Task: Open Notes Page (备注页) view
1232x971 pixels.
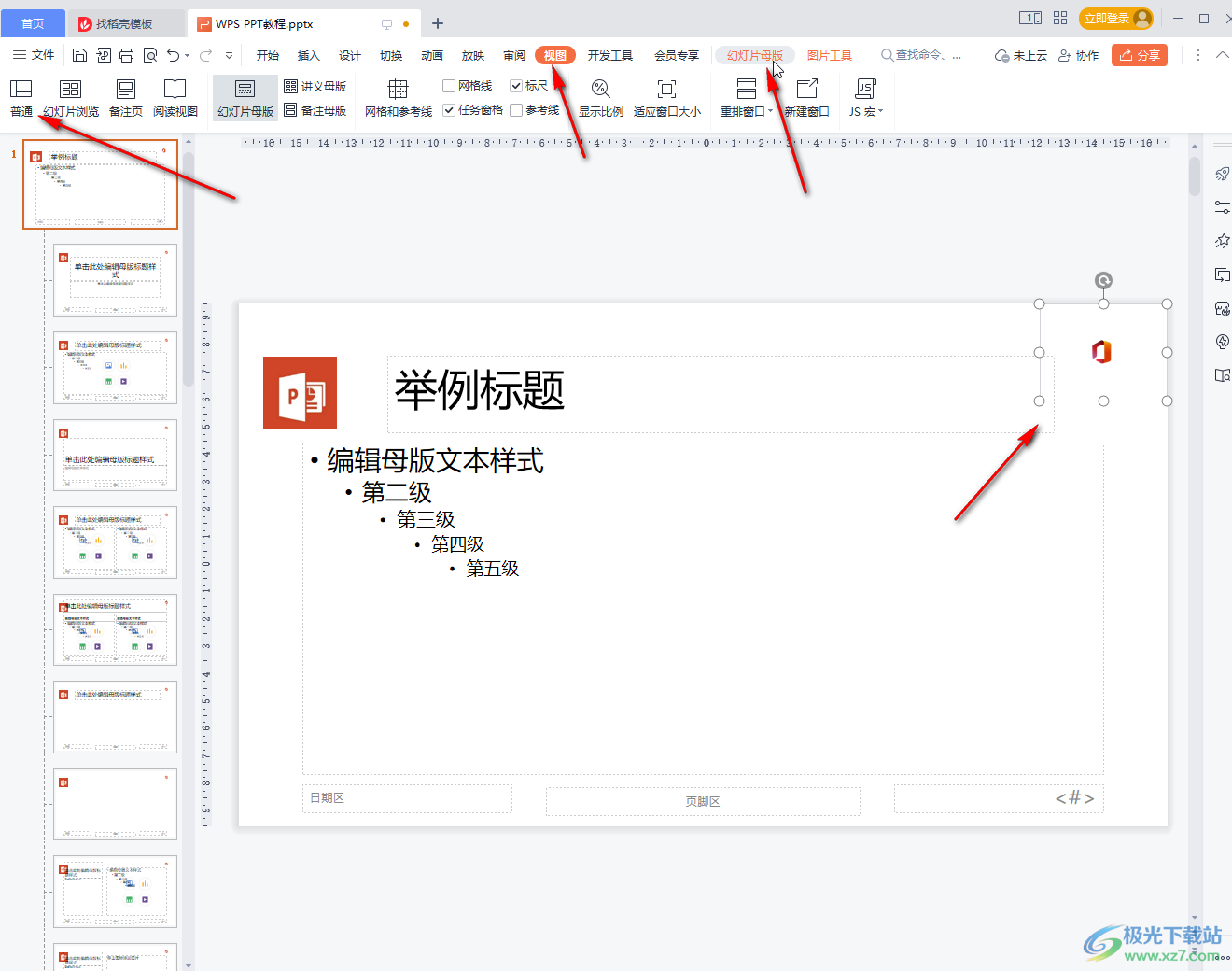Action: point(126,98)
